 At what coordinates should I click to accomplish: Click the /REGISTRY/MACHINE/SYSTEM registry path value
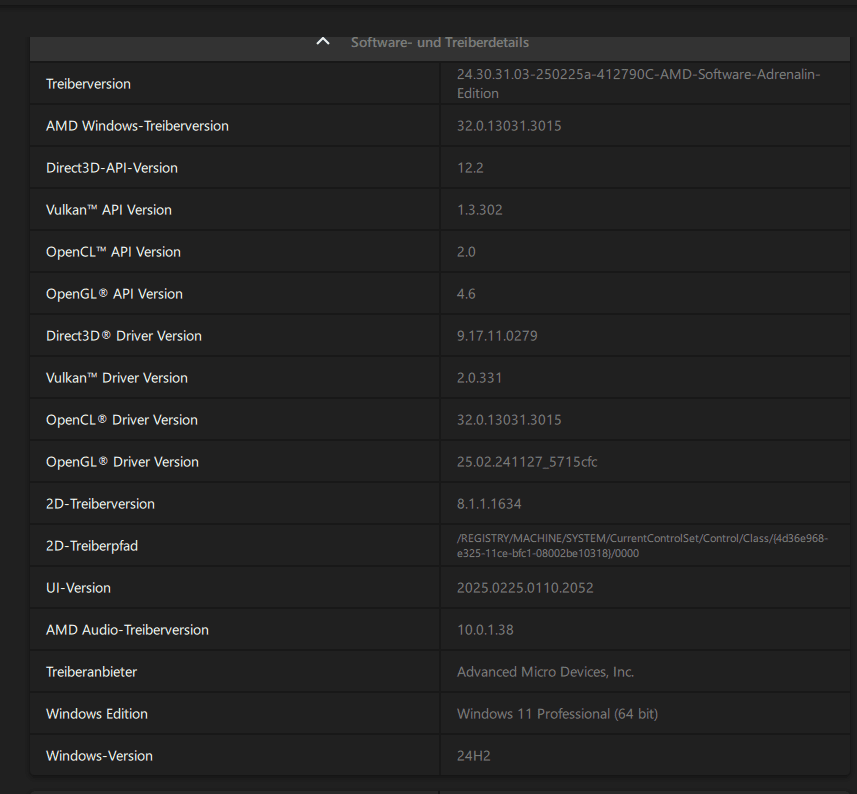pos(642,546)
